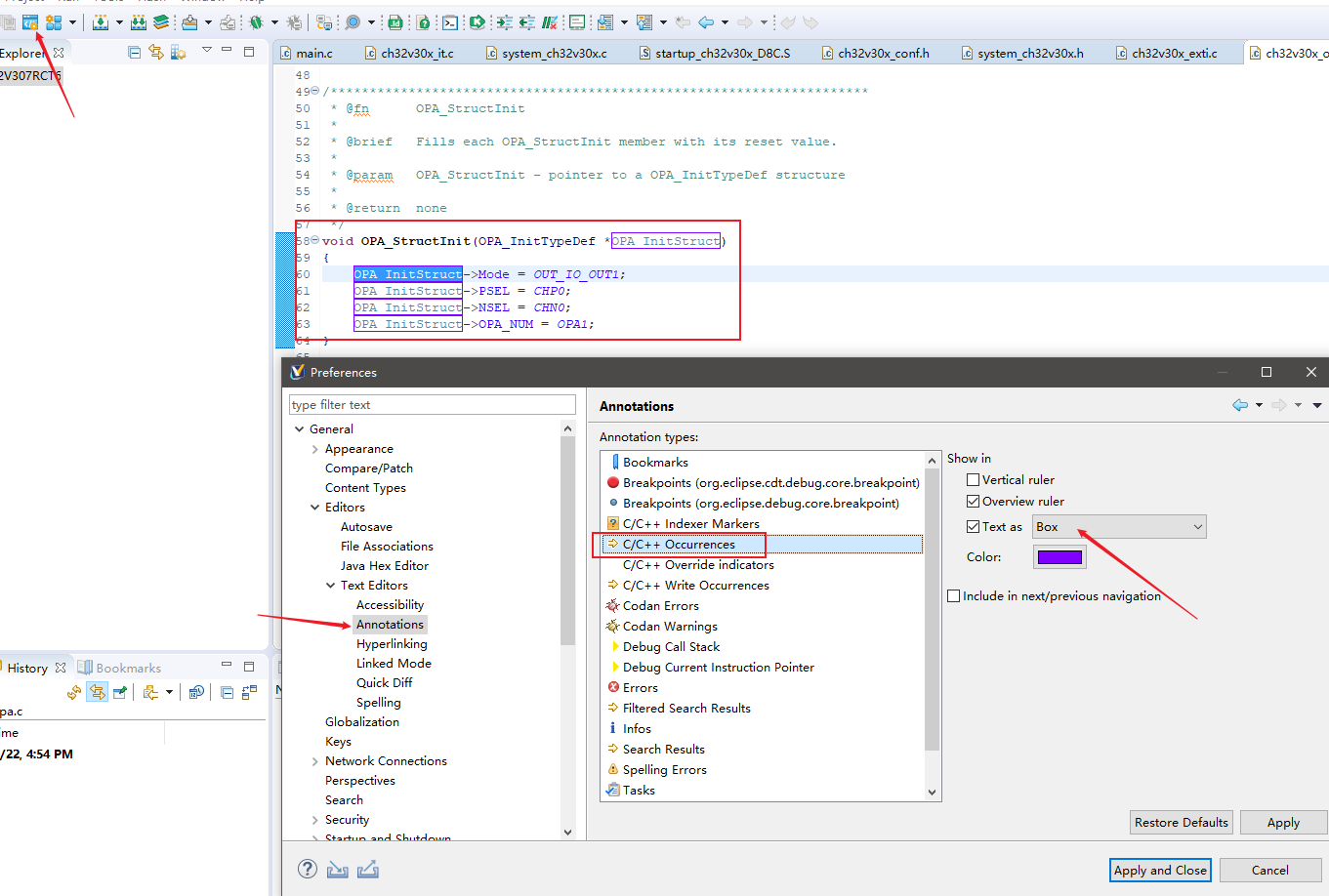Open Preferences help question mark icon
Screen dimensions: 1329x896
click(308, 869)
